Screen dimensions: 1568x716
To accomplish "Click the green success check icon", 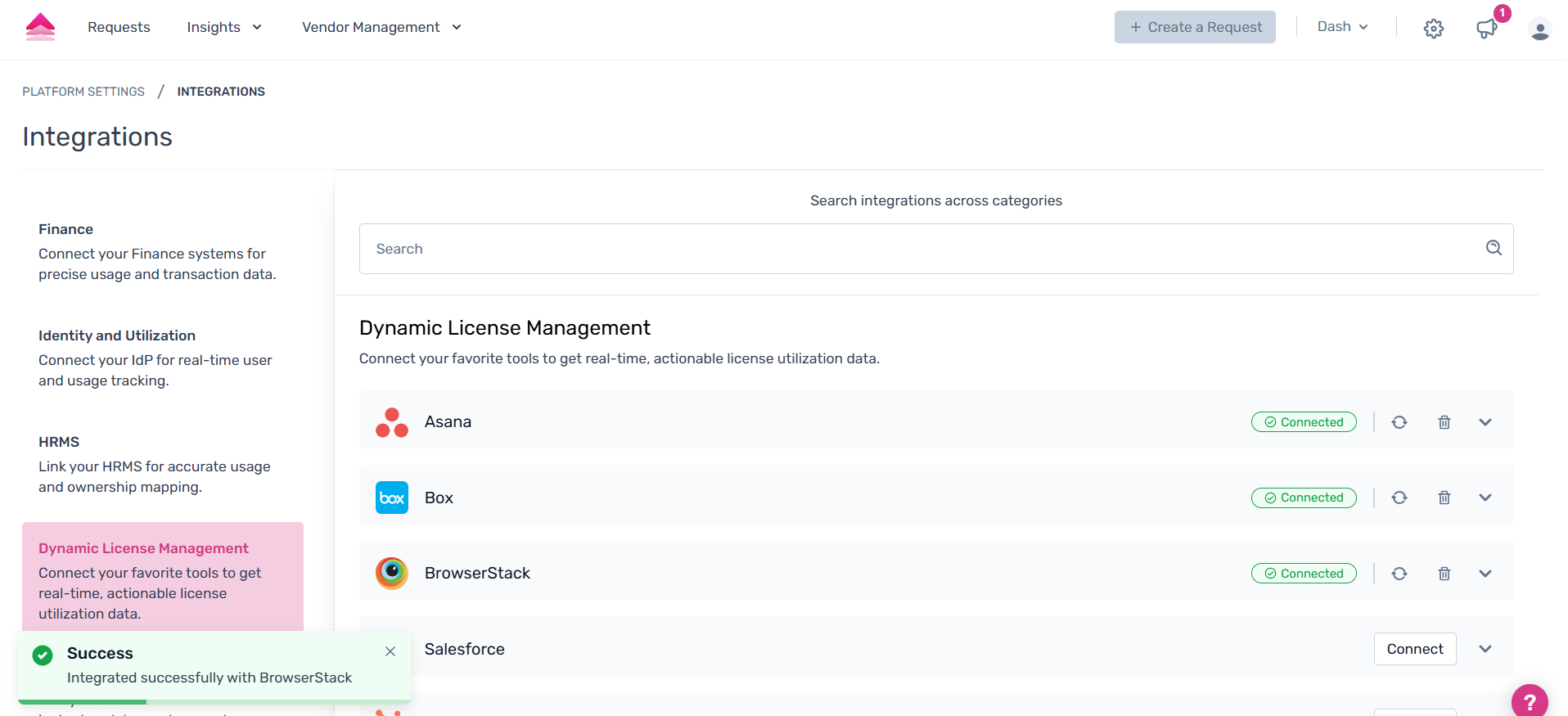I will (x=43, y=655).
